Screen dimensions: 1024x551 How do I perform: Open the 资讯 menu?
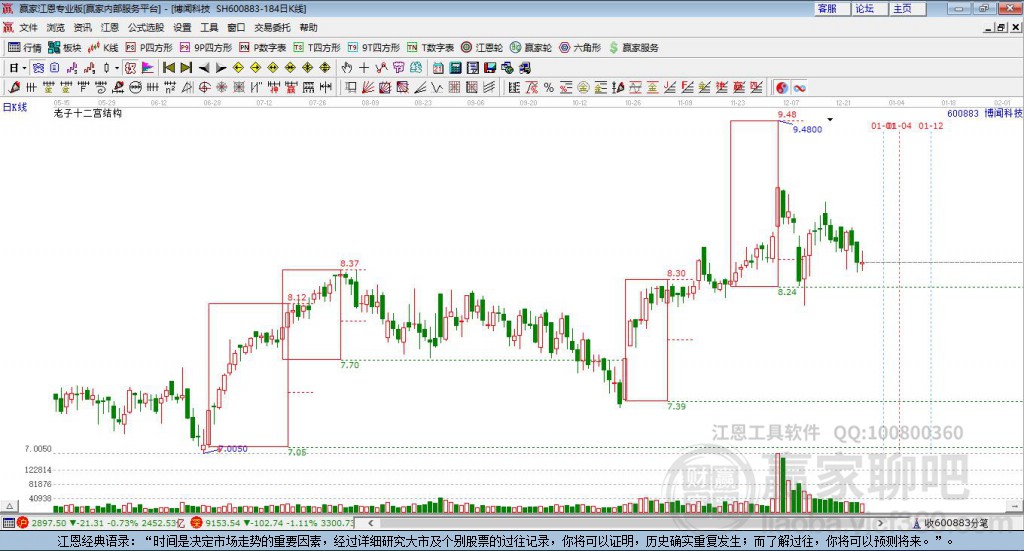[82, 27]
